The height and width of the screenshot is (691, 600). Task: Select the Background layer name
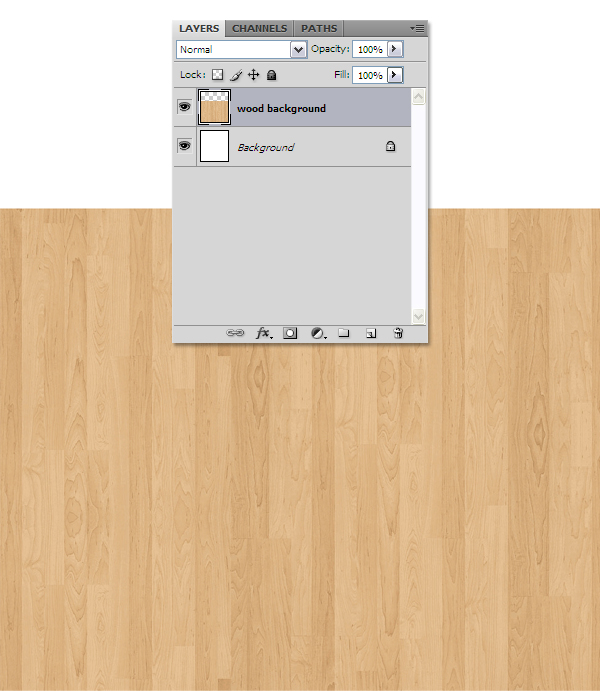point(266,147)
